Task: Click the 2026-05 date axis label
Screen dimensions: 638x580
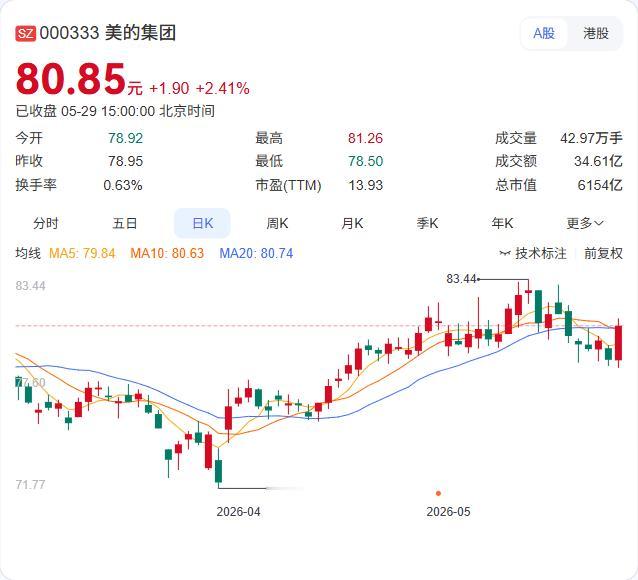Action: coord(448,512)
